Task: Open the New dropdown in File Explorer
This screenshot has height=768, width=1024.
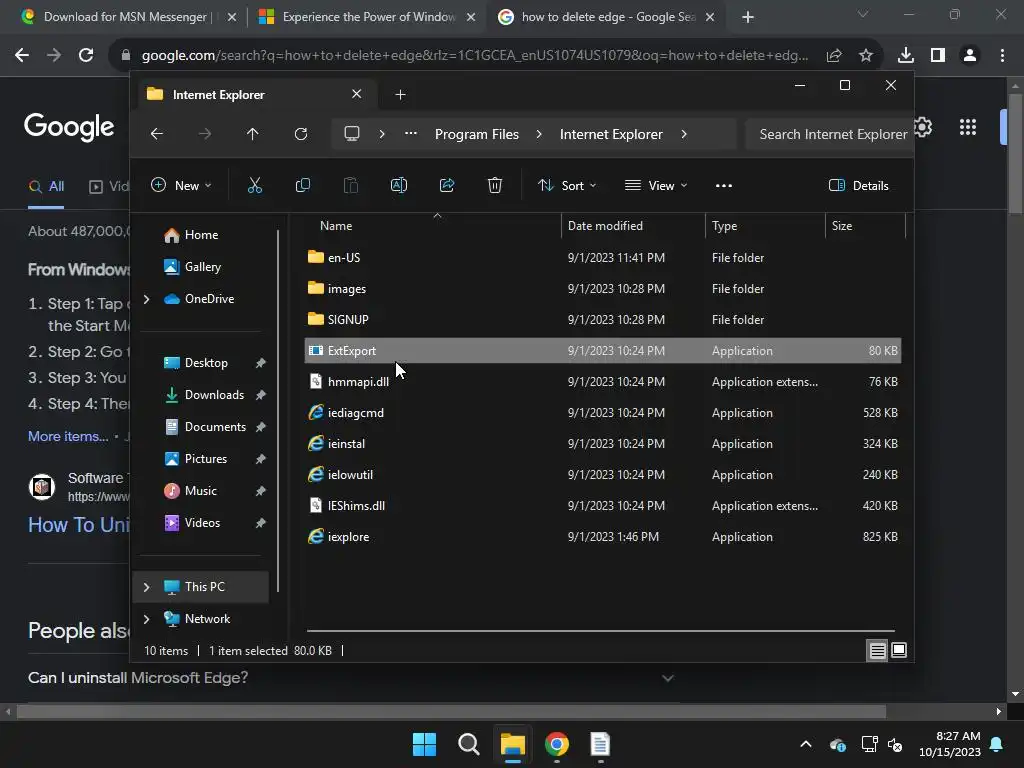Action: pyautogui.click(x=181, y=185)
